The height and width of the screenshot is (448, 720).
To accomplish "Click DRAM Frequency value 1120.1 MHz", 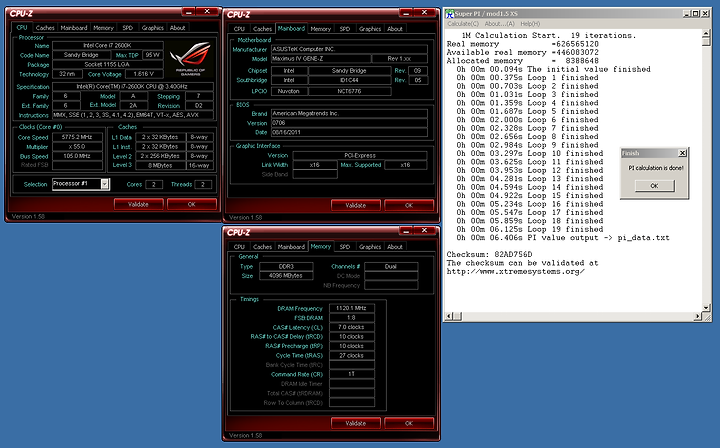I will click(352, 308).
